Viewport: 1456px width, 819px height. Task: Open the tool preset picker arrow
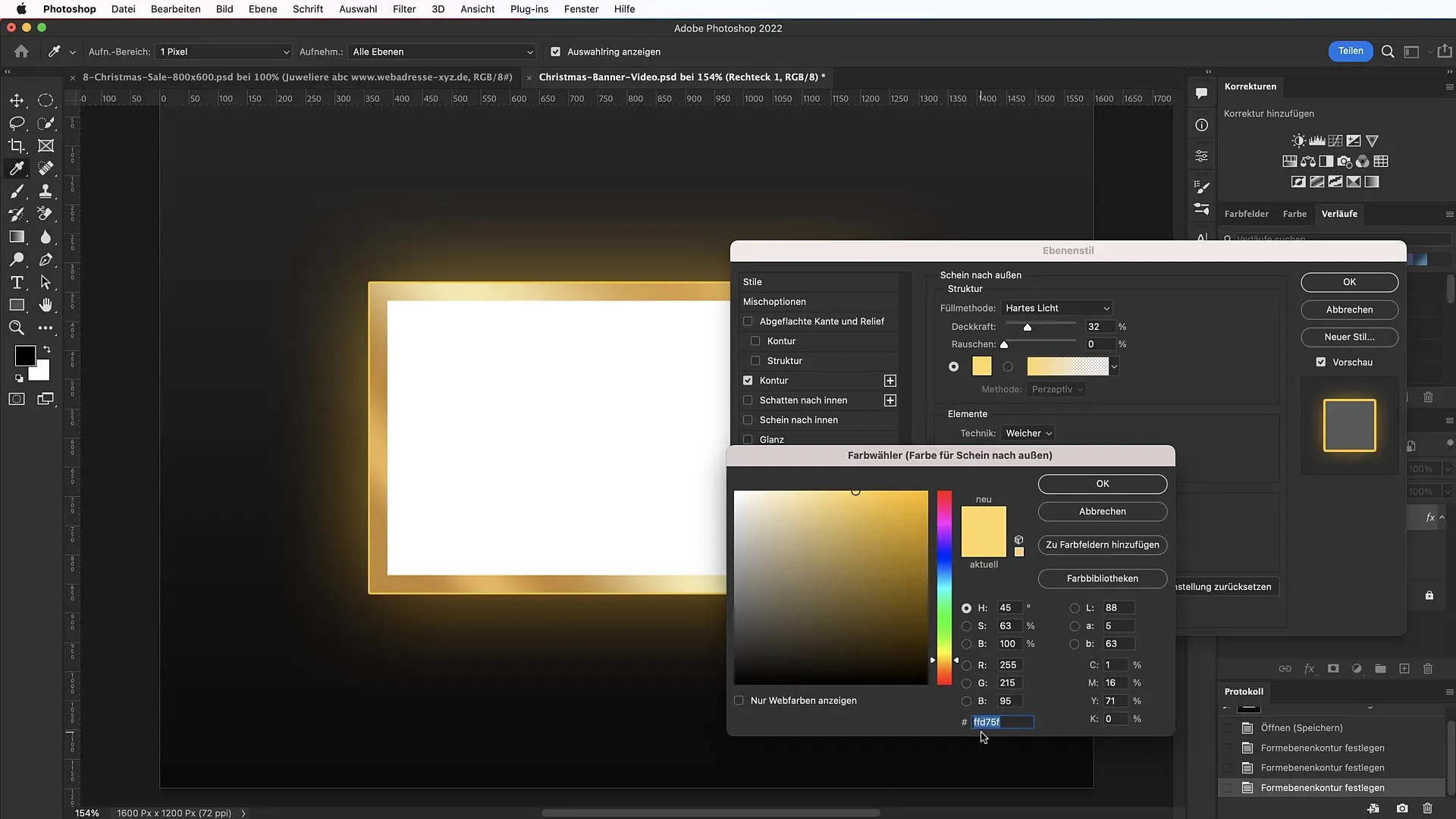pos(72,52)
